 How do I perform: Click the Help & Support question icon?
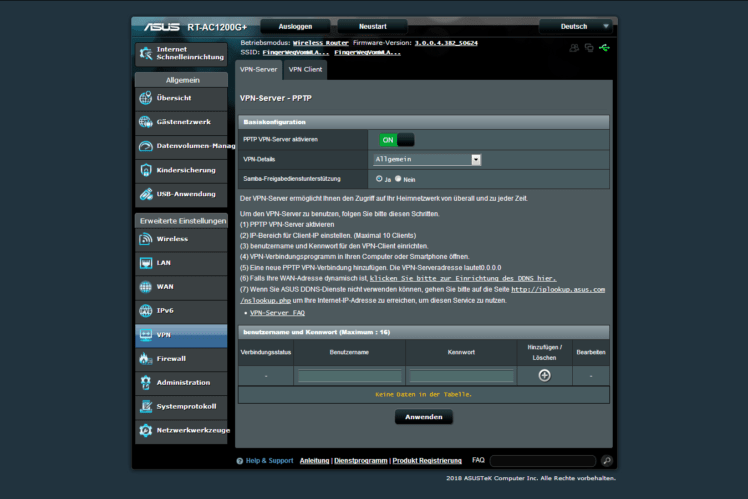(x=240, y=461)
